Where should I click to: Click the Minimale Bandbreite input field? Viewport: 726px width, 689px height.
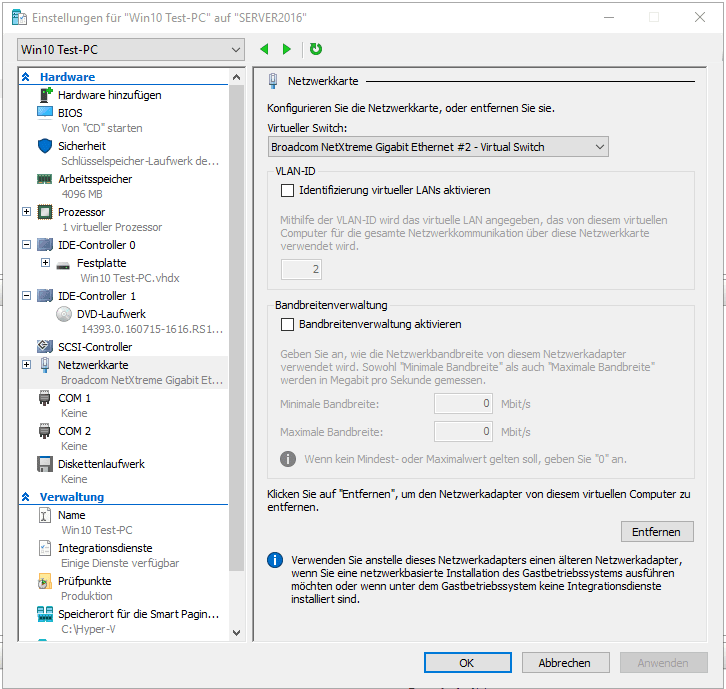pos(463,404)
